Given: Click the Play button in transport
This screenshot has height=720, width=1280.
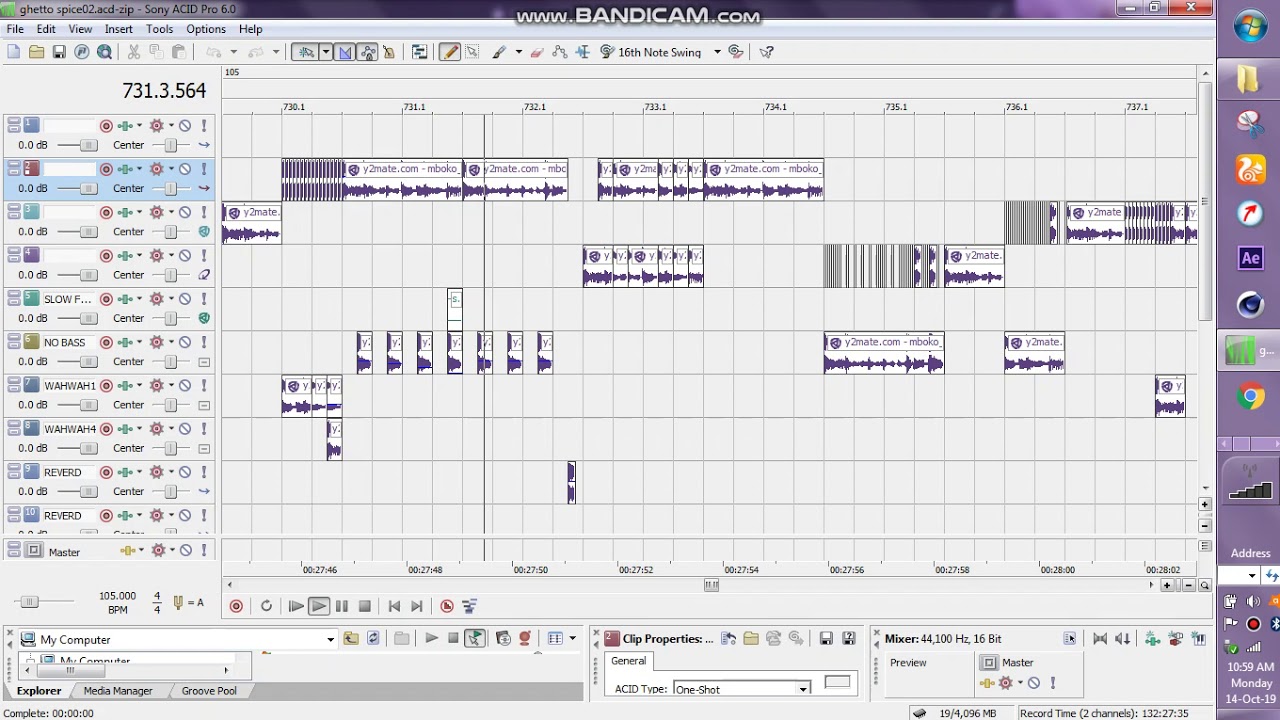Looking at the screenshot, I should 318,606.
